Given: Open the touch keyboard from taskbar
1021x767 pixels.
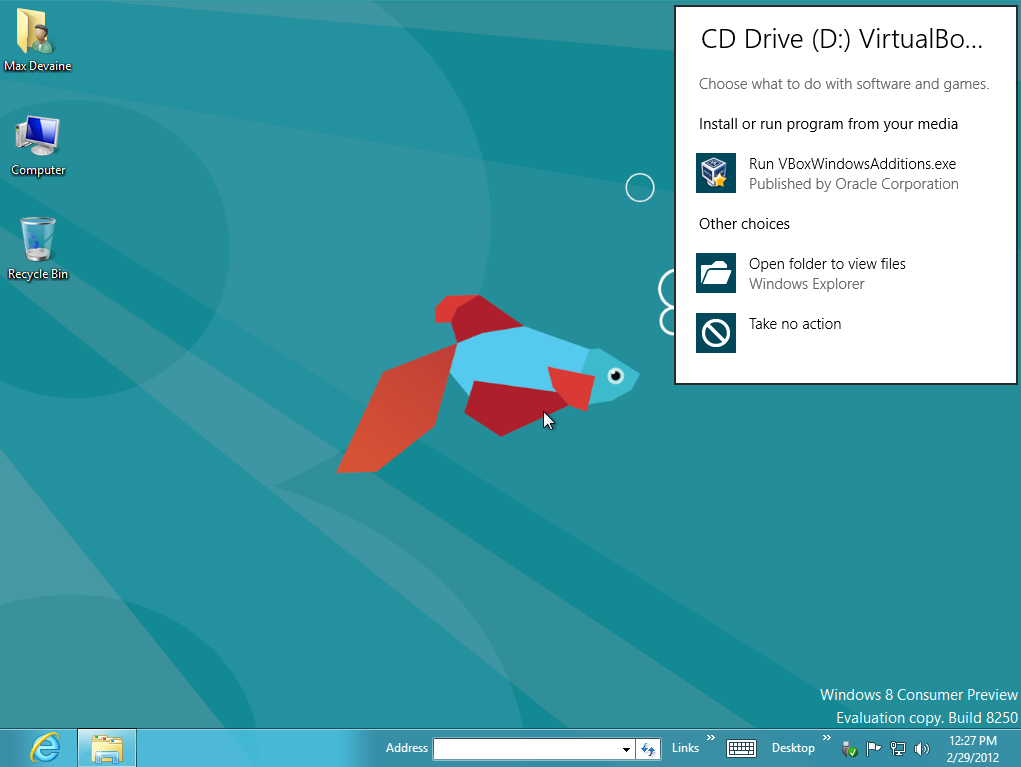Looking at the screenshot, I should pos(741,748).
